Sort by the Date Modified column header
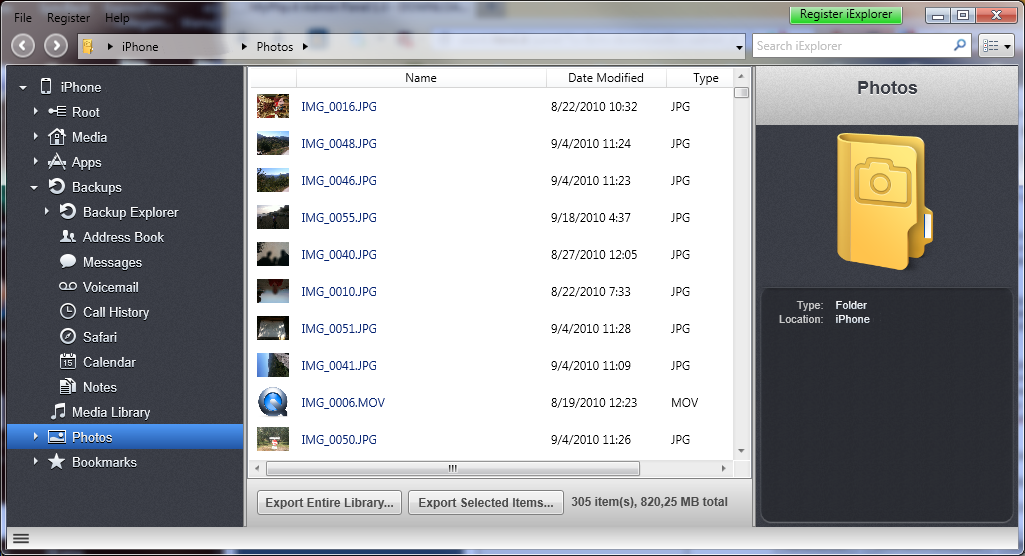The width and height of the screenshot is (1025, 556). pyautogui.click(x=606, y=78)
